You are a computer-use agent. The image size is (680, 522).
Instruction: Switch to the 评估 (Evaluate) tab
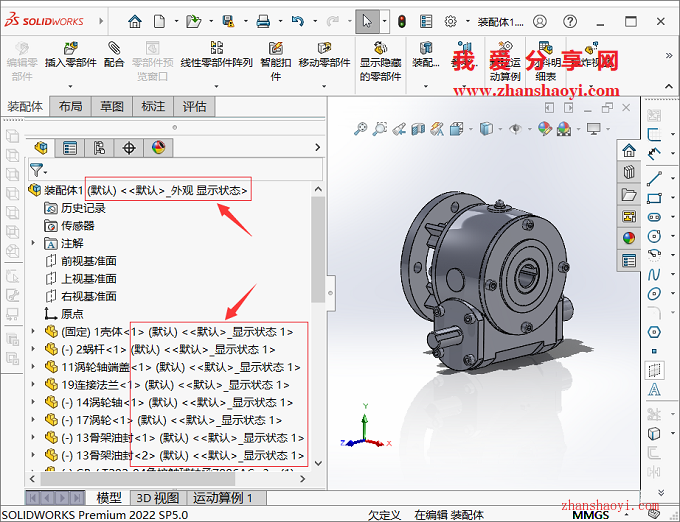pyautogui.click(x=194, y=106)
